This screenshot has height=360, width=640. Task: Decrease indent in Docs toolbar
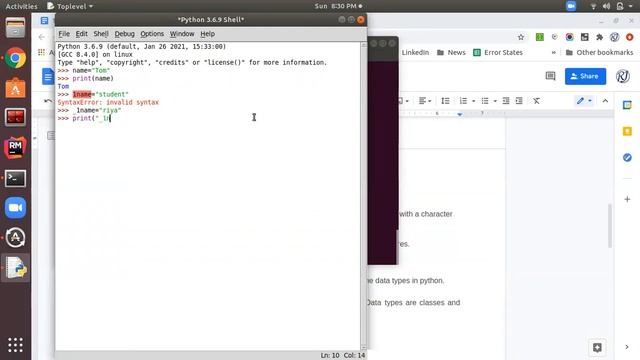click(506, 101)
